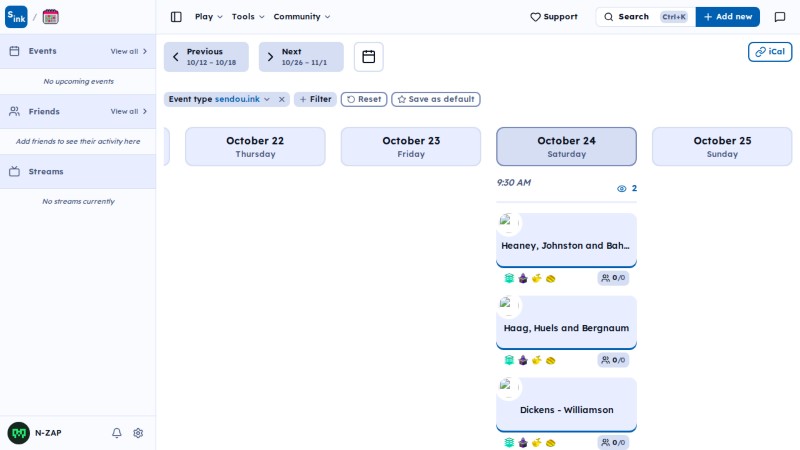Open the sendou.ink home logo
Viewport: 800px width, 450px height.
tap(16, 17)
